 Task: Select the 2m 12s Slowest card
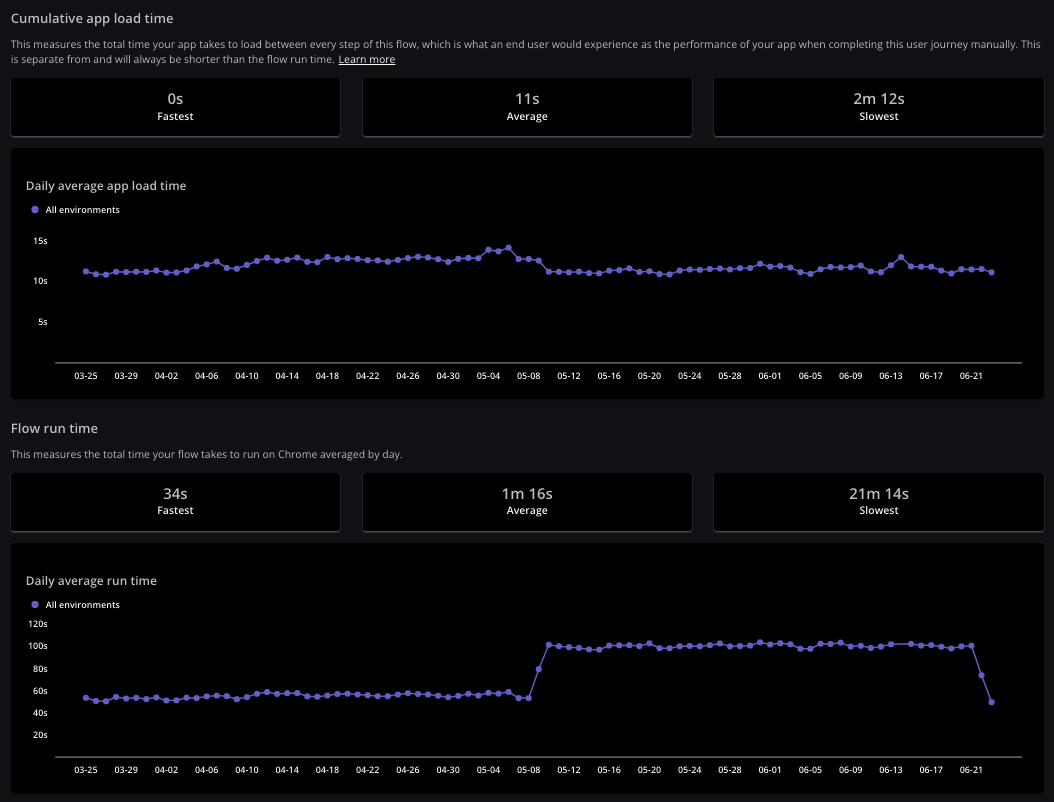click(878, 107)
